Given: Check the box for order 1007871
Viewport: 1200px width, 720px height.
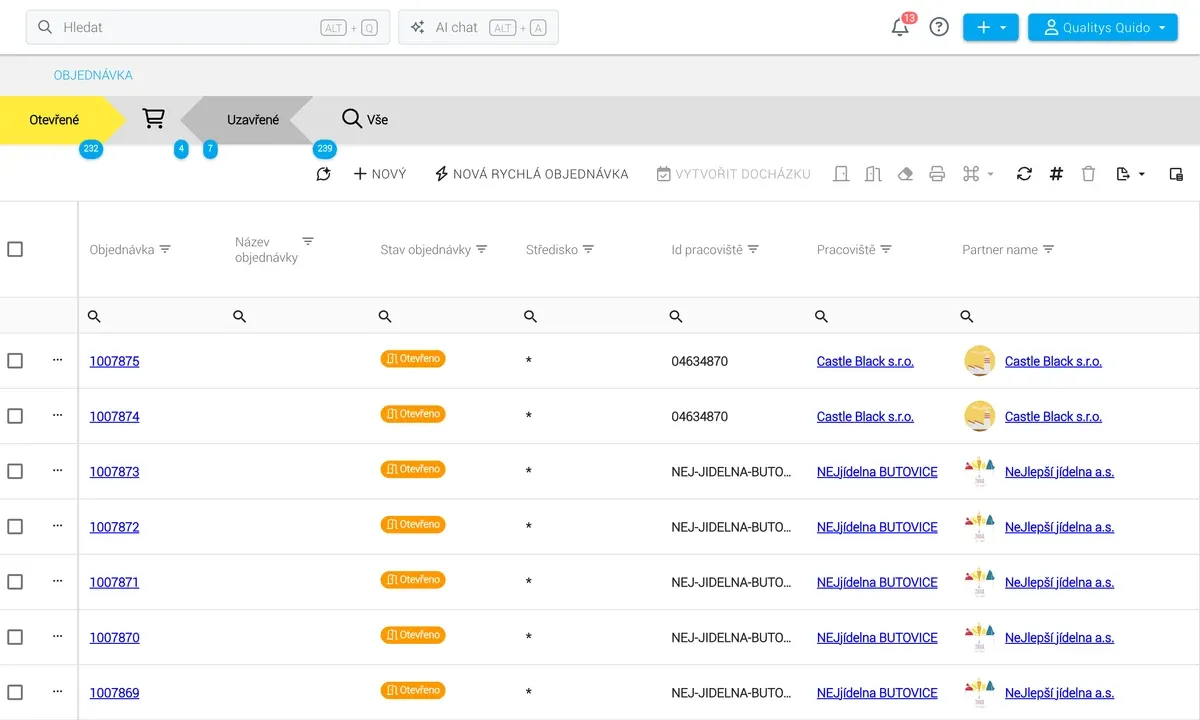Looking at the screenshot, I should 15,582.
